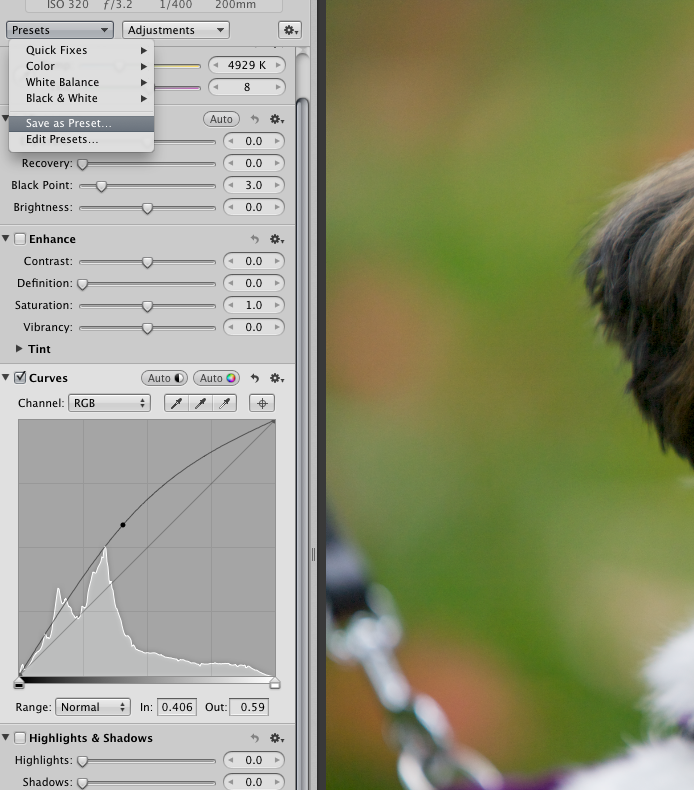Increase the Highlights value with right arrow
Screen dimensions: 694x790
point(277,760)
